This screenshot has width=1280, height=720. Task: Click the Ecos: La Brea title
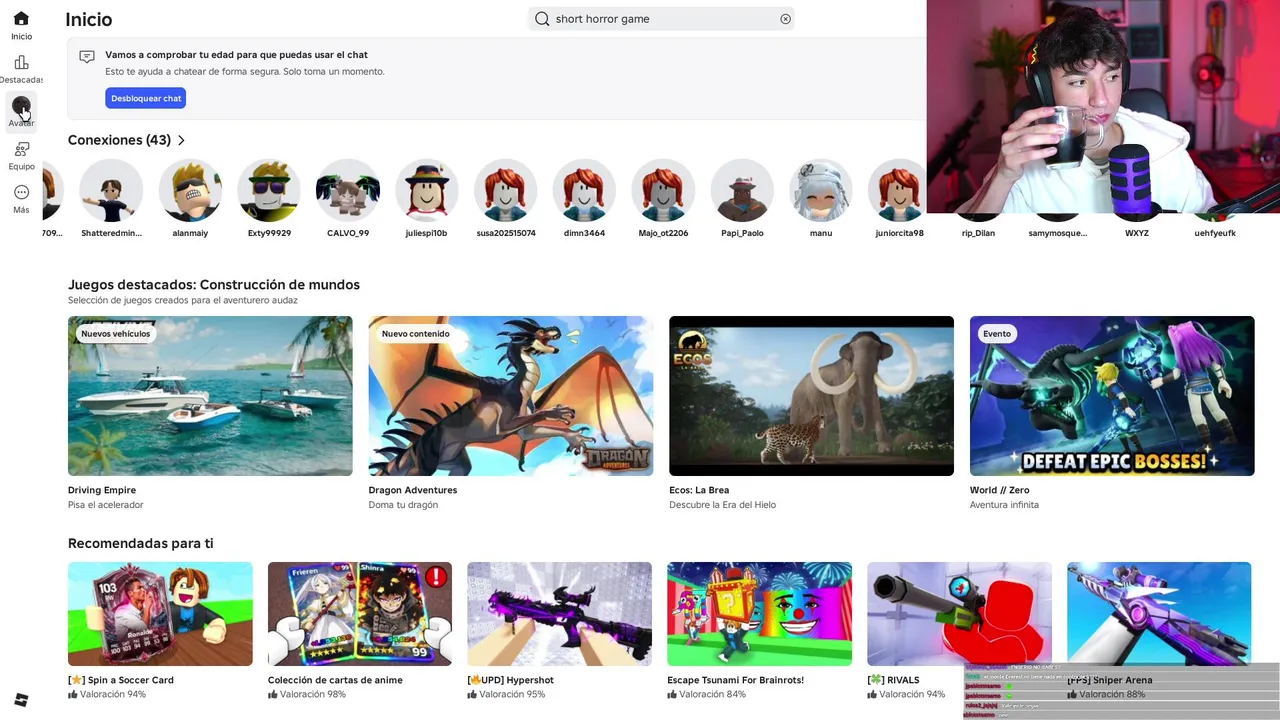click(x=699, y=490)
